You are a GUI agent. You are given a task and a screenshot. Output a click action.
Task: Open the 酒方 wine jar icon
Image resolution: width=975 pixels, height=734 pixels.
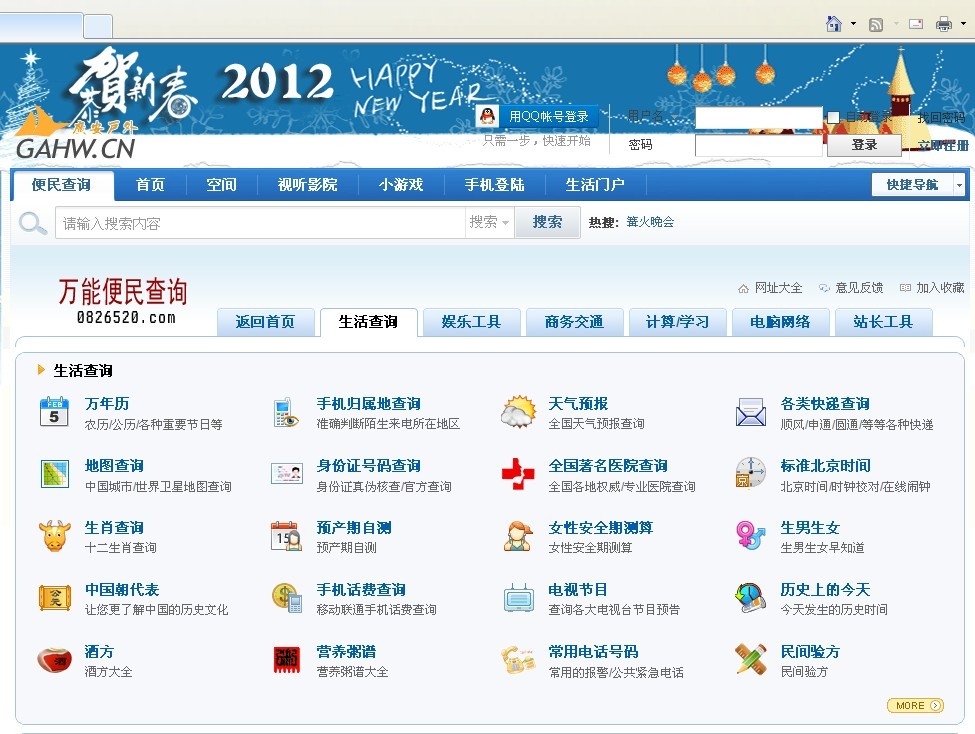click(x=54, y=660)
